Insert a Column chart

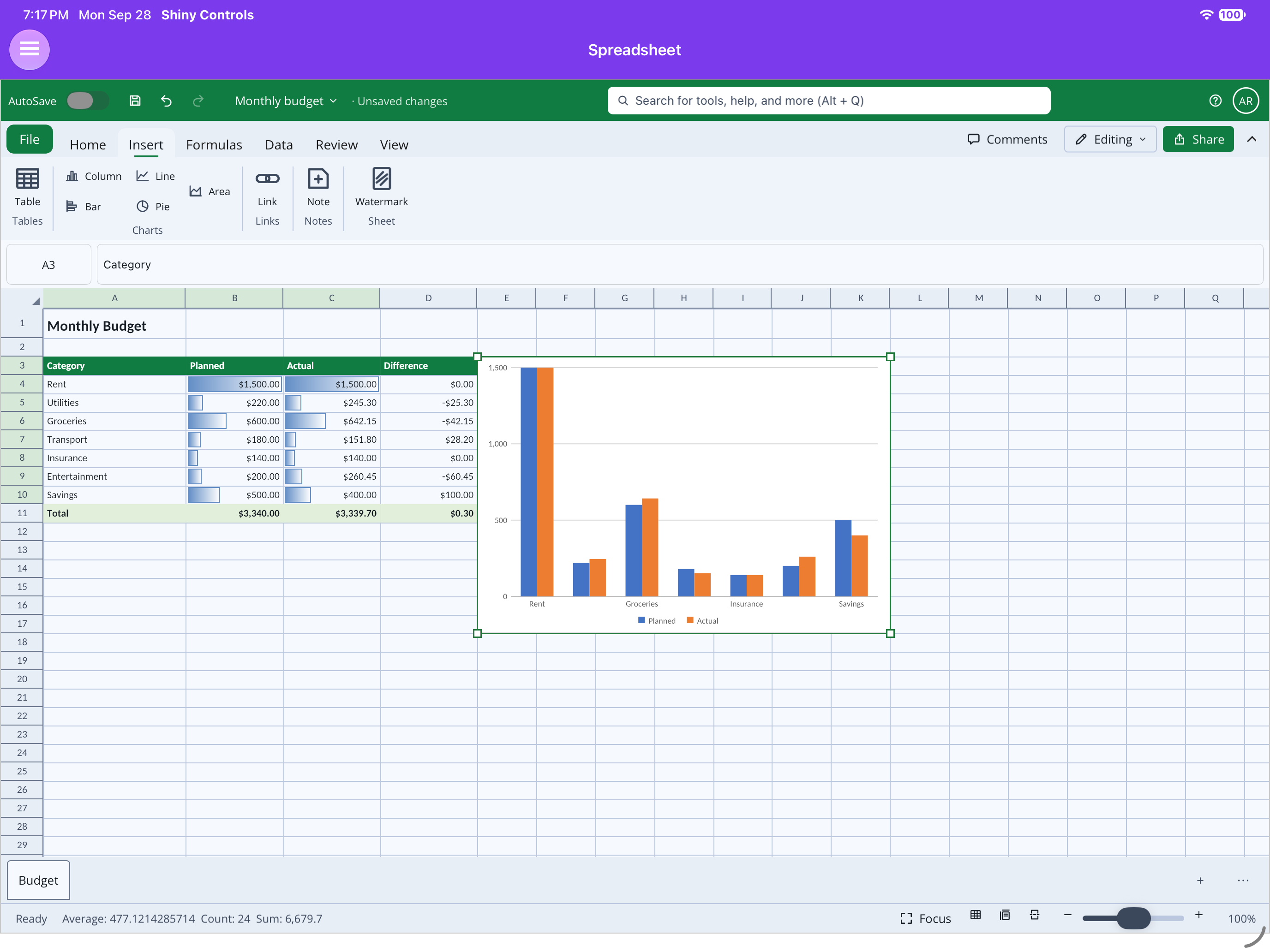(x=94, y=176)
